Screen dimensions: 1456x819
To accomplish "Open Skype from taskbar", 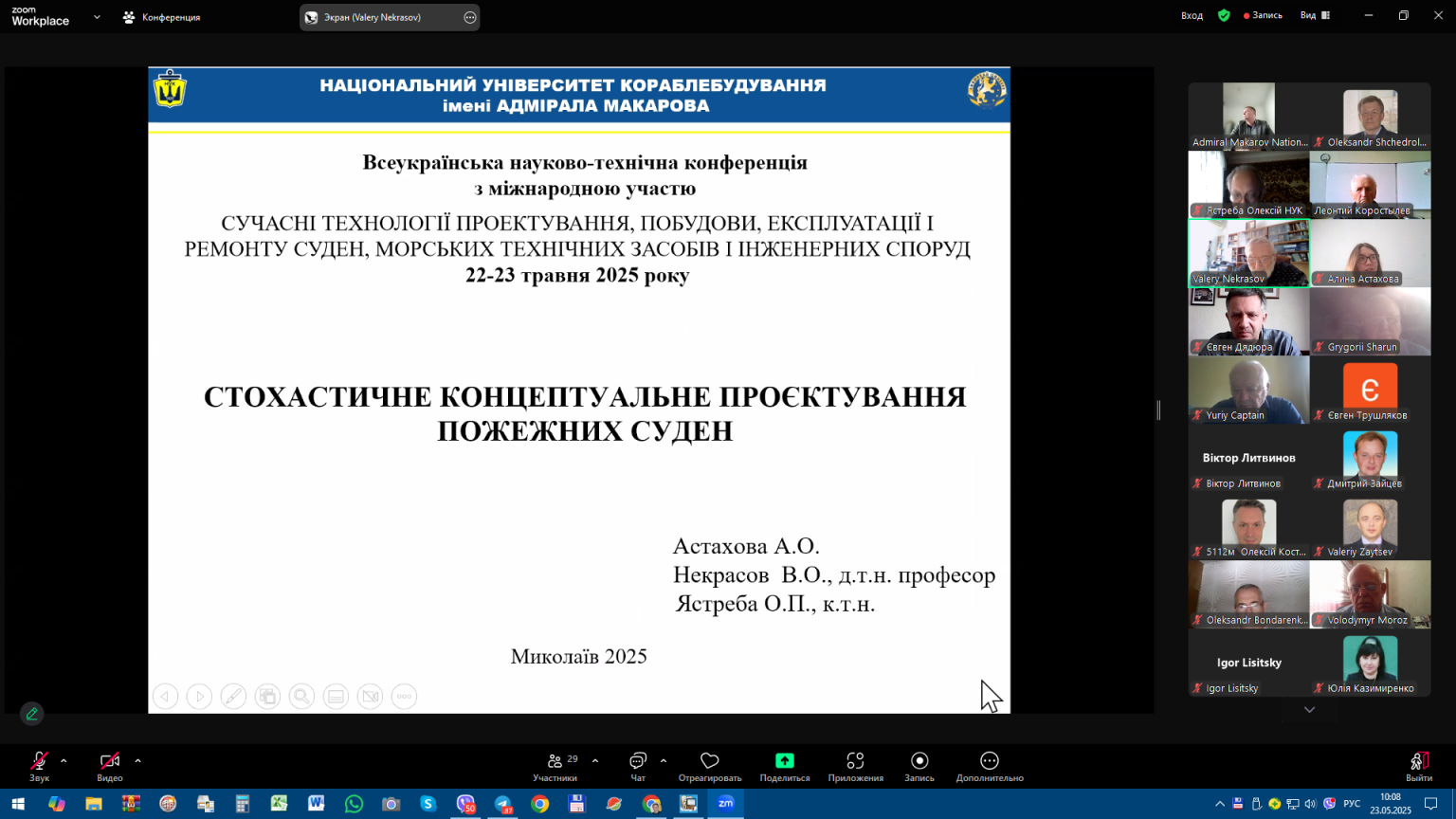I will point(428,804).
